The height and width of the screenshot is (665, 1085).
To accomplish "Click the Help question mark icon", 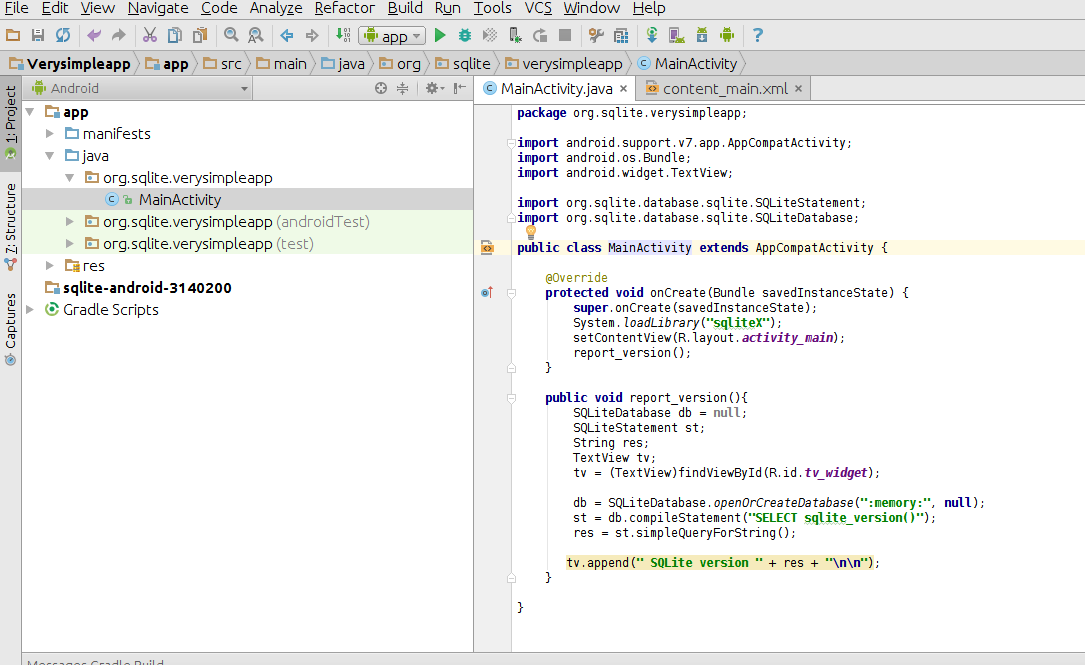I will coord(758,36).
